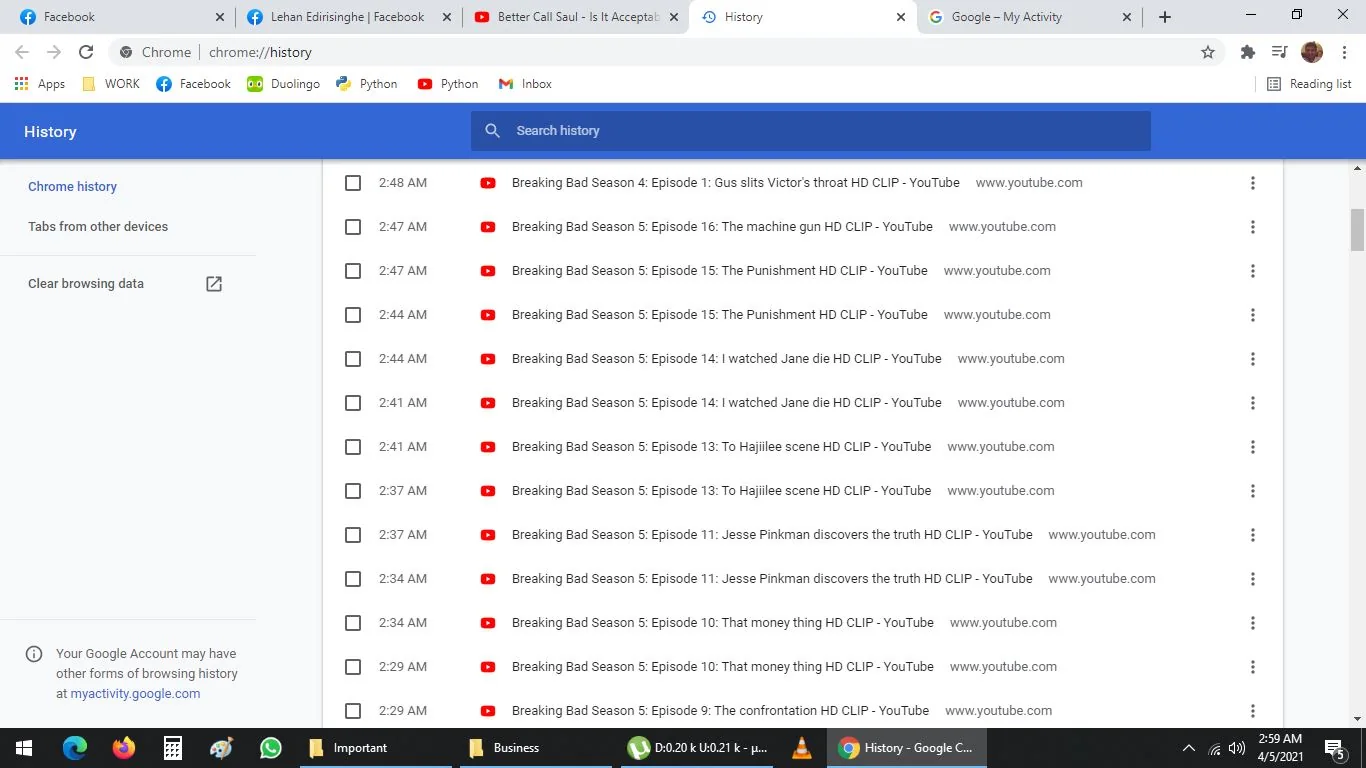This screenshot has width=1366, height=768.
Task: Open WhatsApp from the taskbar
Action: pyautogui.click(x=271, y=748)
